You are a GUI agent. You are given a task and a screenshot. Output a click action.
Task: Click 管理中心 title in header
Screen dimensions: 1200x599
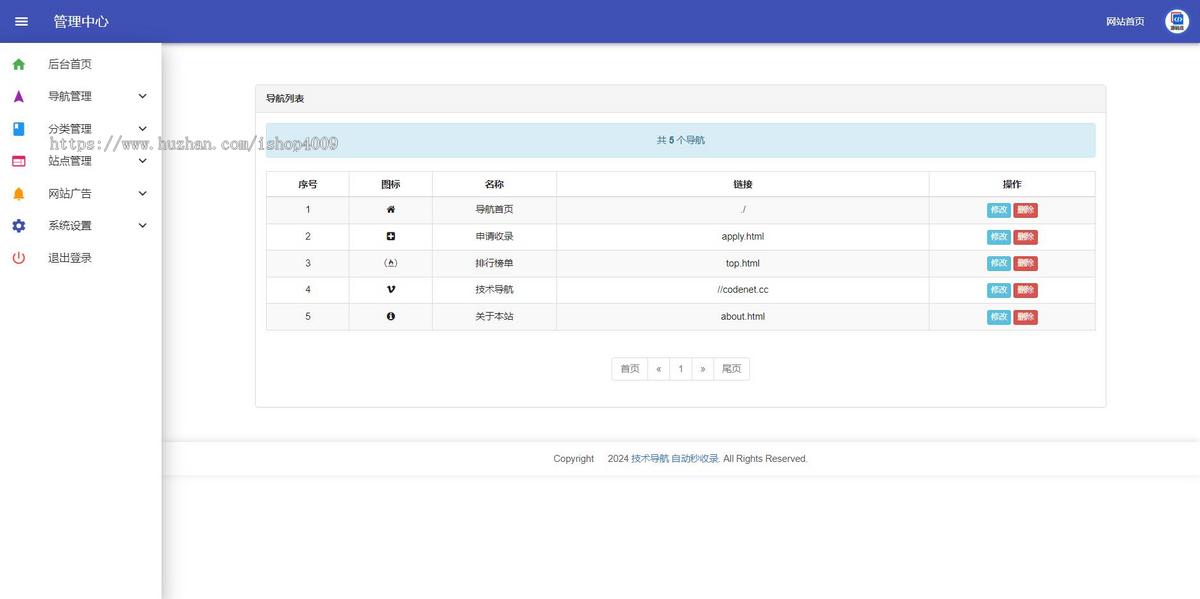(81, 21)
